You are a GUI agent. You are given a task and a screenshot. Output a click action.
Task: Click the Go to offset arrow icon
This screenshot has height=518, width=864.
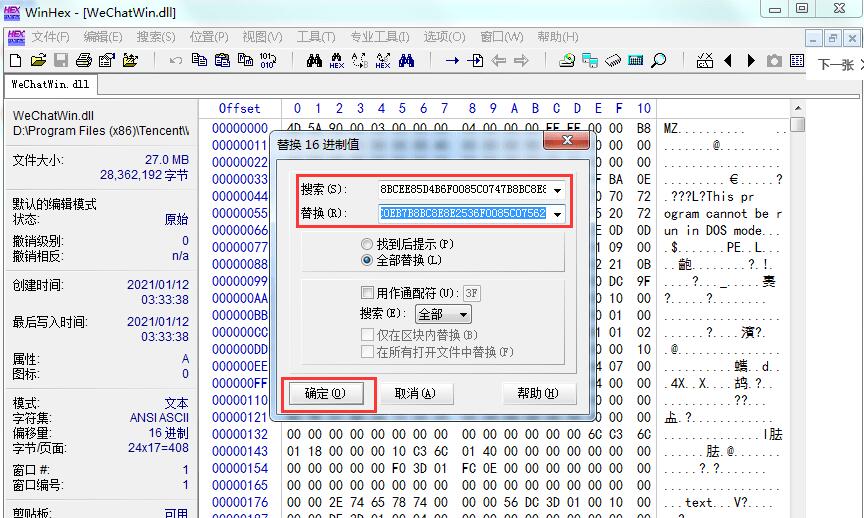pyautogui.click(x=452, y=61)
